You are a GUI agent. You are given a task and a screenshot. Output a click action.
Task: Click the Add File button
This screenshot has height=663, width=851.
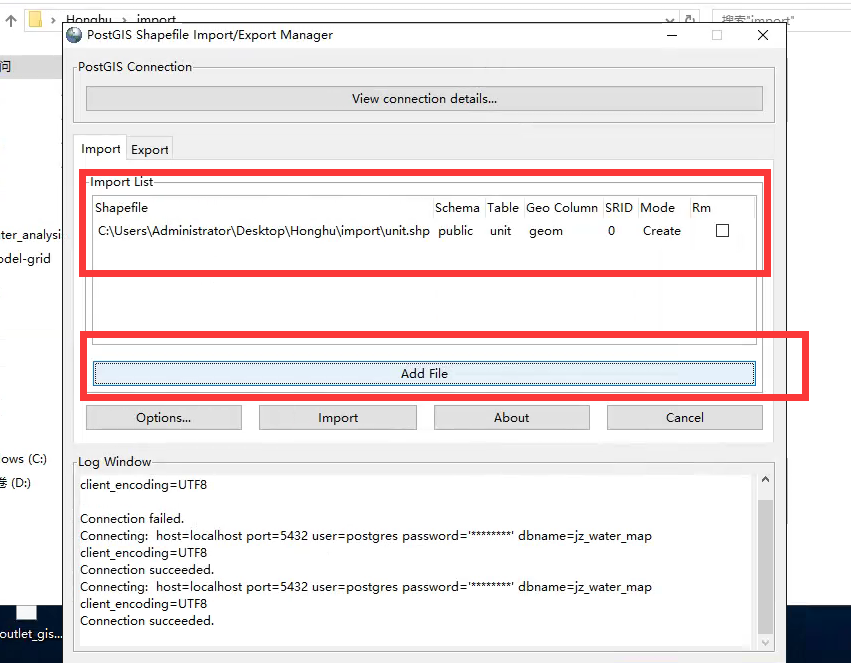pos(424,373)
